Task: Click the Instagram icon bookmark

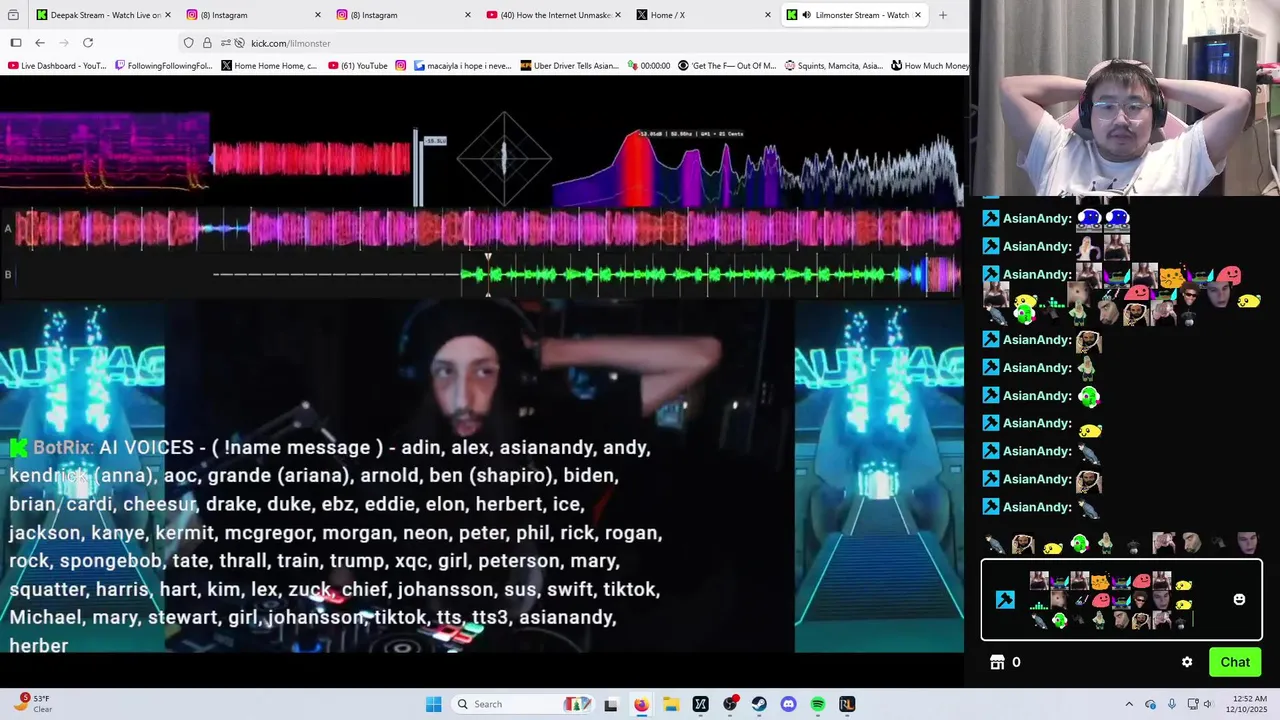Action: (401, 66)
